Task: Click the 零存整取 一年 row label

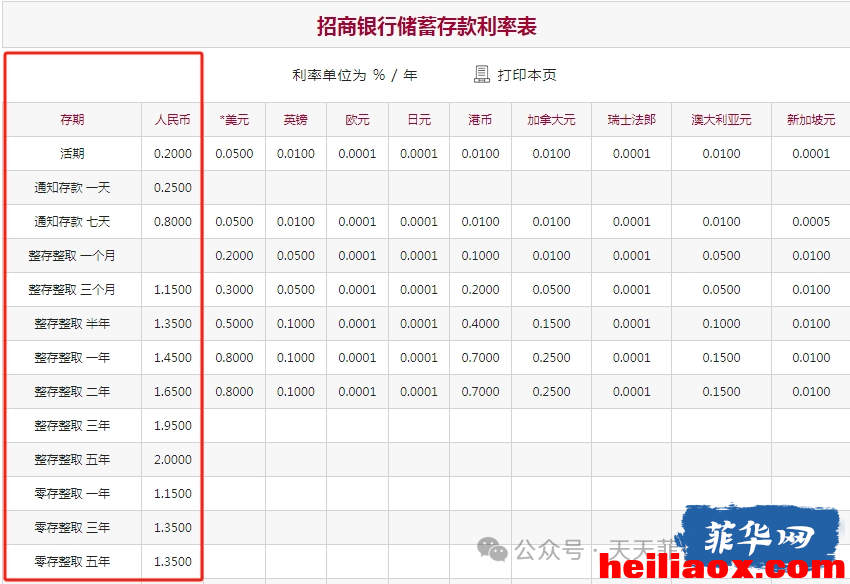Action: (72, 493)
